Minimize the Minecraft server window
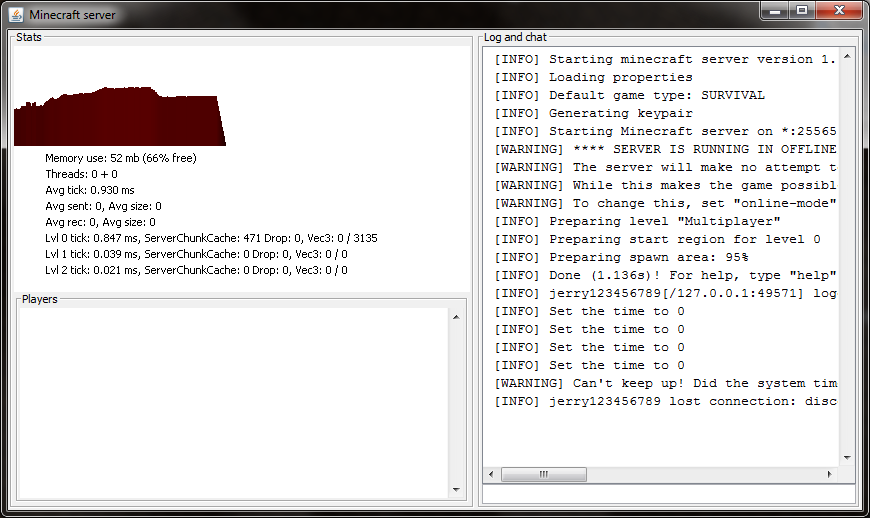Image resolution: width=870 pixels, height=518 pixels. click(x=775, y=11)
